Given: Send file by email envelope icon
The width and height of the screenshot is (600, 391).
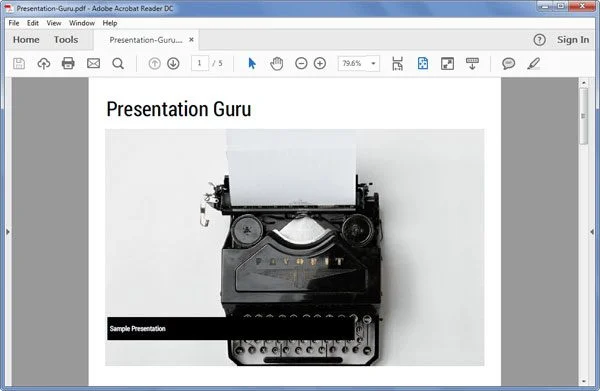Looking at the screenshot, I should 93,63.
